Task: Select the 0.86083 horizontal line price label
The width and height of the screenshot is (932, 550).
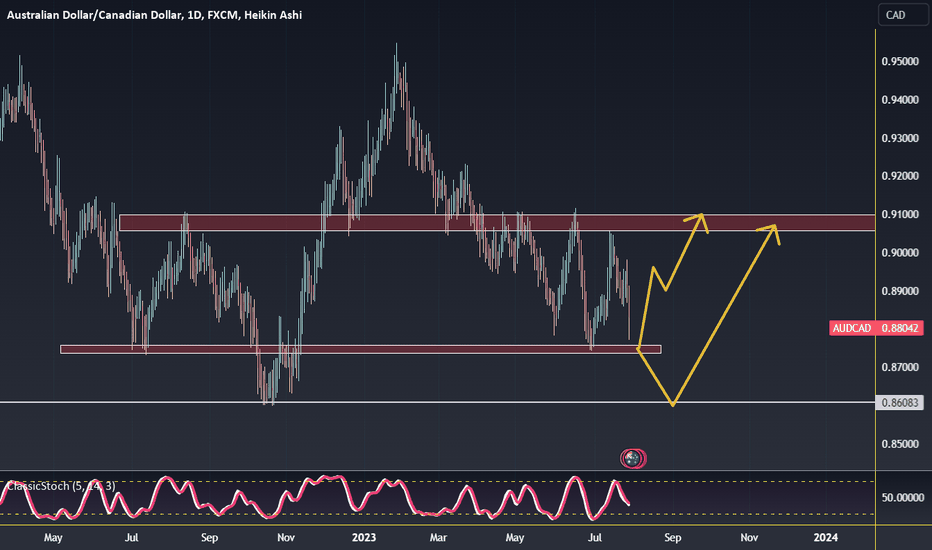Action: (900, 403)
